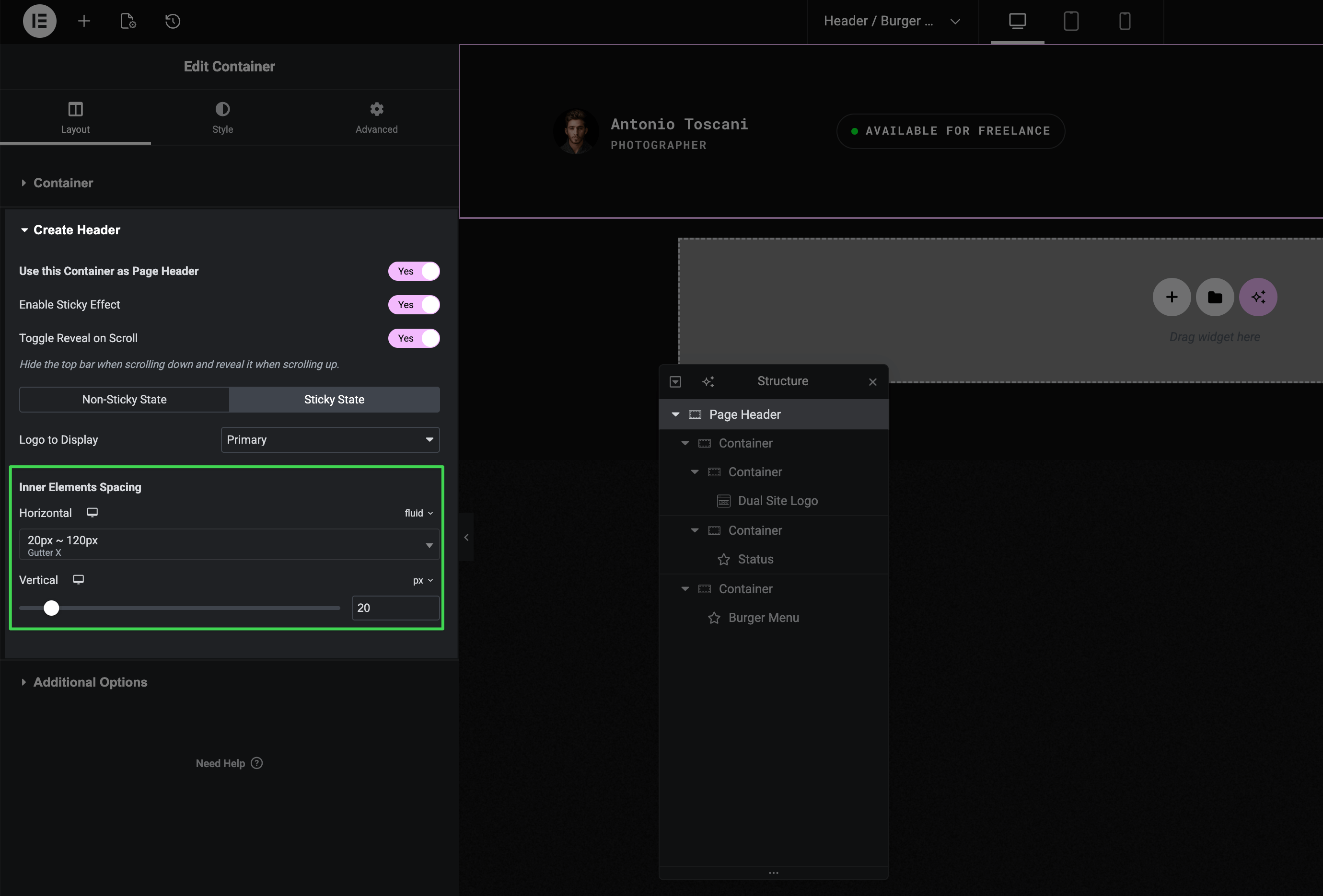
Task: Expand the Additional Options section
Action: click(x=90, y=682)
